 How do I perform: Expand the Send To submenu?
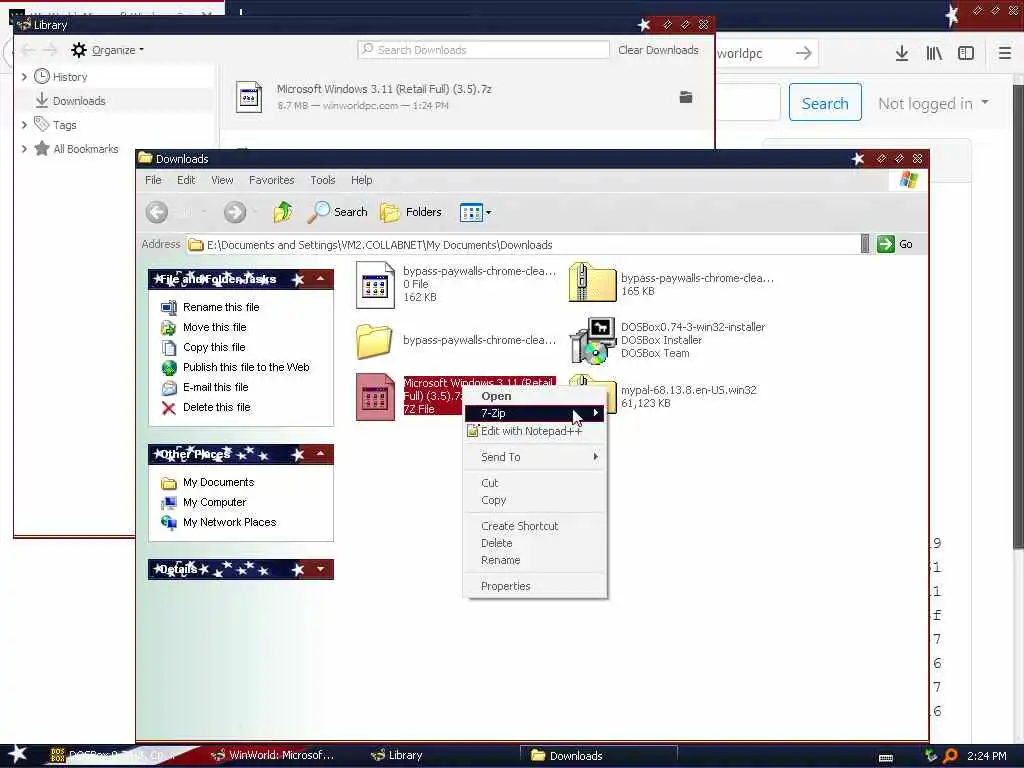534,457
